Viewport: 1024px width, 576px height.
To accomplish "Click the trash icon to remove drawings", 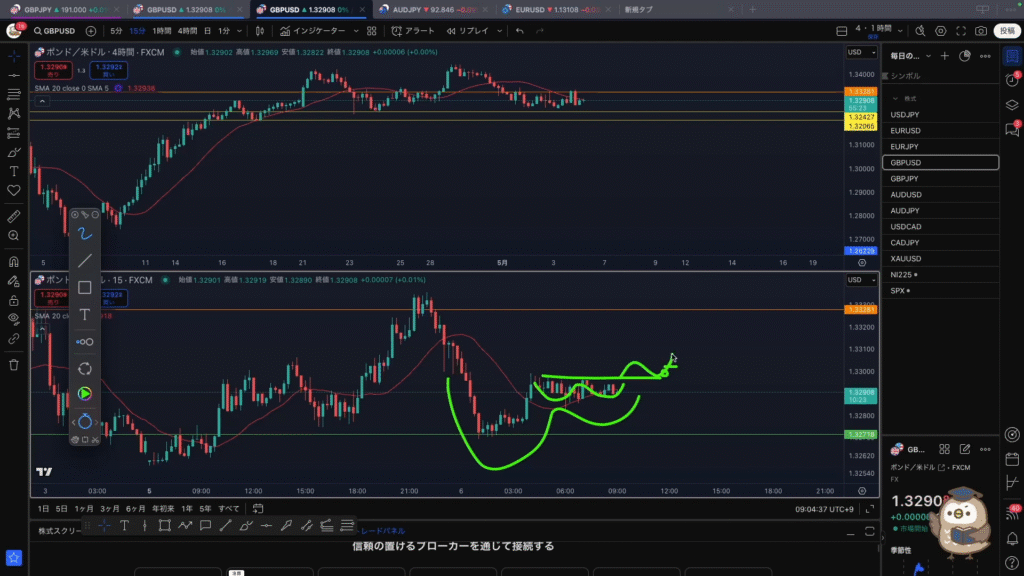I will (14, 364).
